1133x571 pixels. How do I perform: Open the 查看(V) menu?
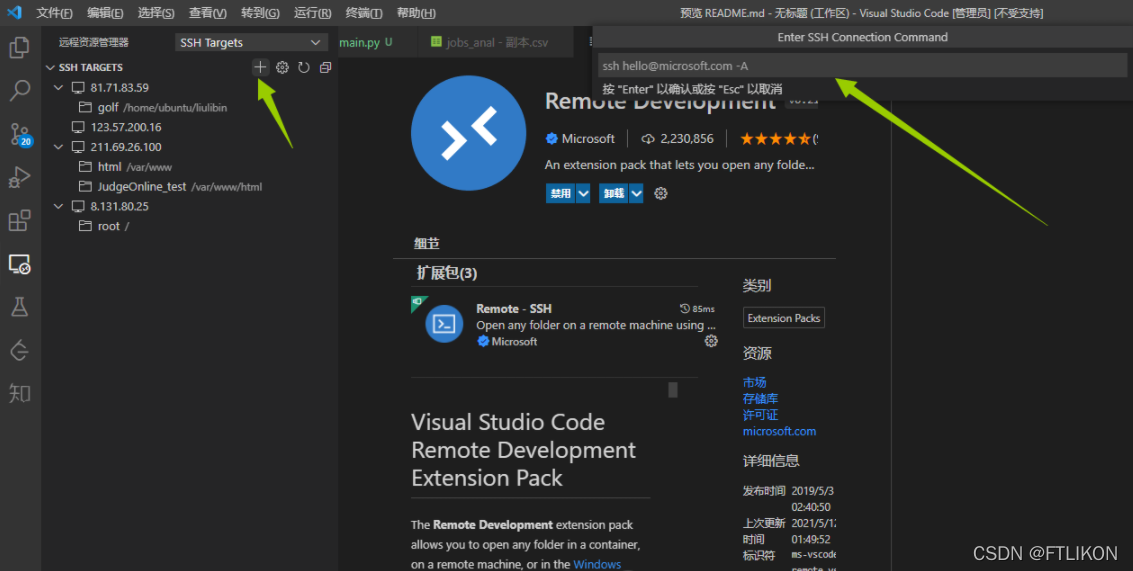coord(207,13)
